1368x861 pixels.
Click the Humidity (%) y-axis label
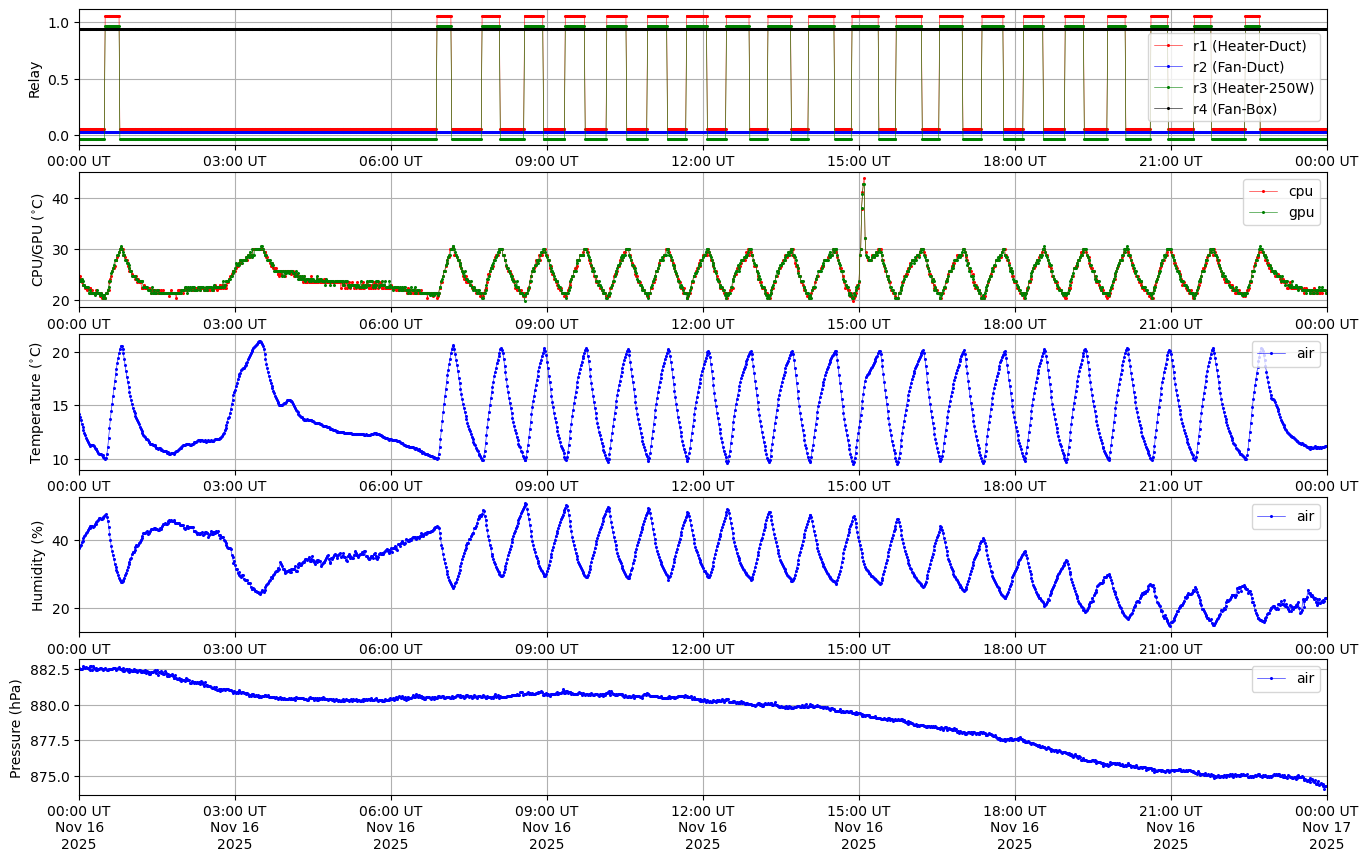tap(38, 565)
